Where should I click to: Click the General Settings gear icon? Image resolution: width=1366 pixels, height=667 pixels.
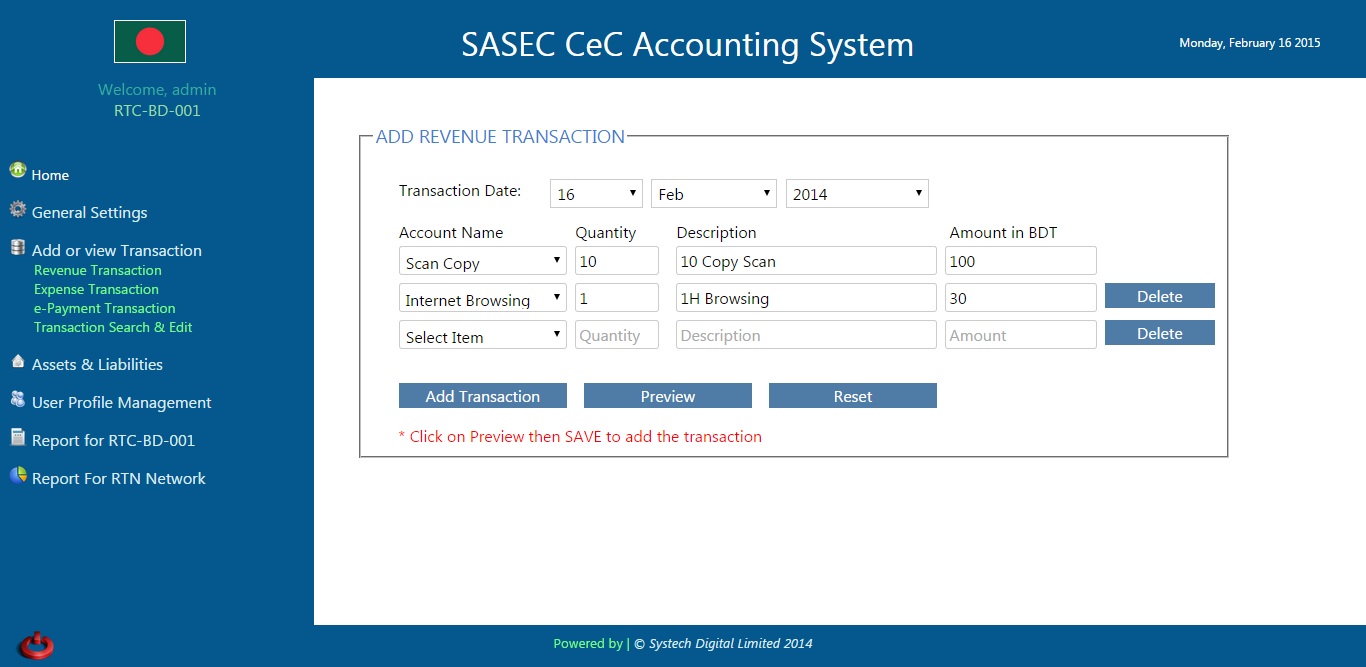point(17,210)
